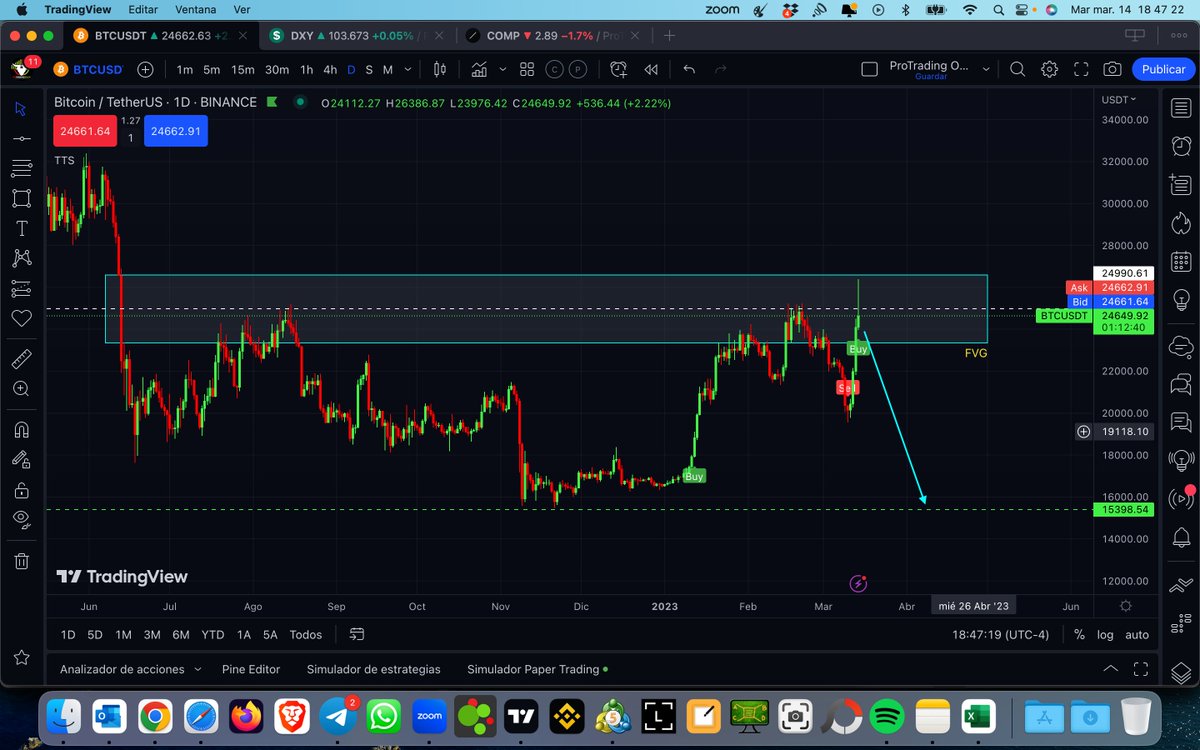The height and width of the screenshot is (750, 1200).
Task: Start bar replay mode
Action: [651, 69]
